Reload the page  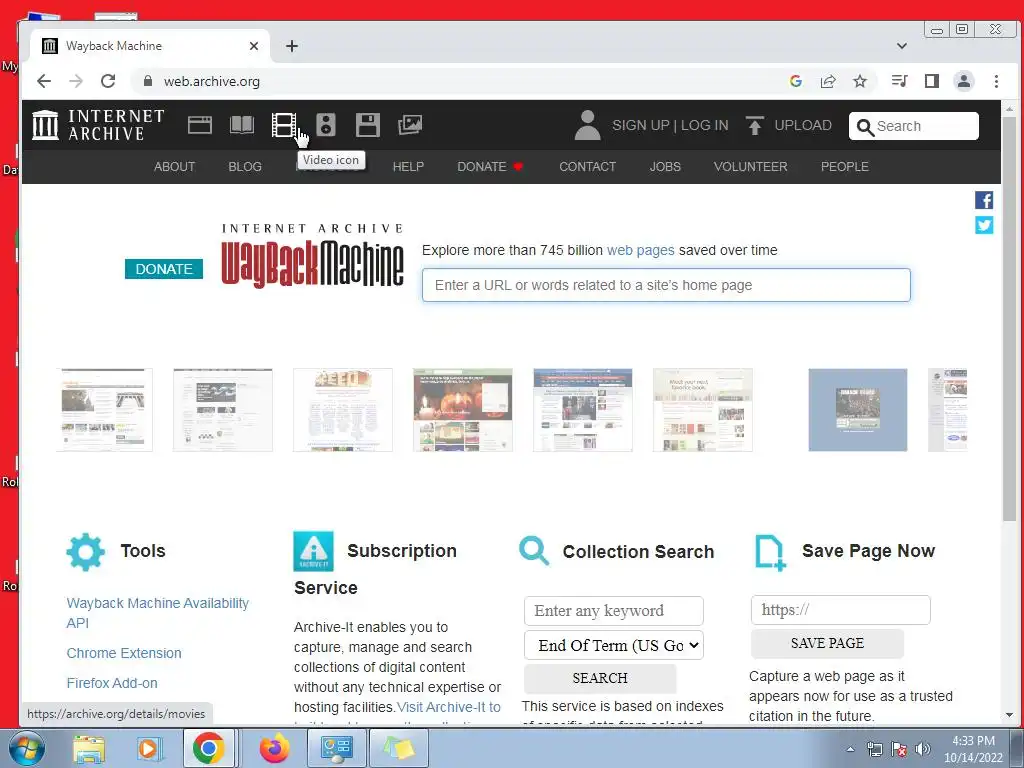pos(108,81)
